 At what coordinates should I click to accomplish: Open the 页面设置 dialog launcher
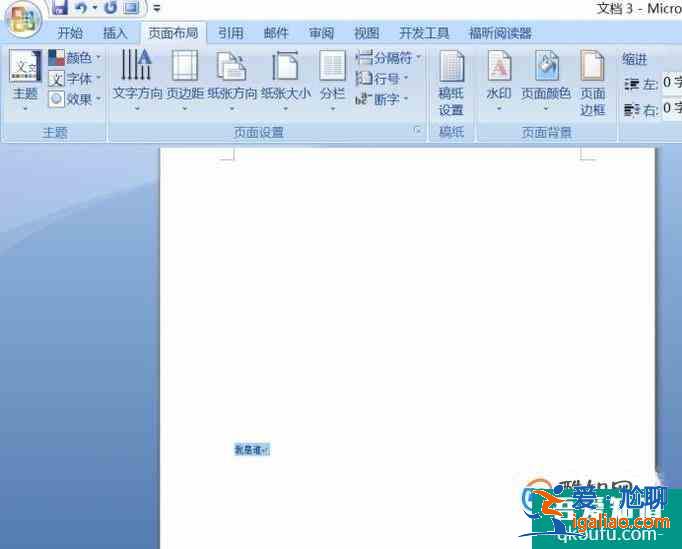pyautogui.click(x=418, y=130)
